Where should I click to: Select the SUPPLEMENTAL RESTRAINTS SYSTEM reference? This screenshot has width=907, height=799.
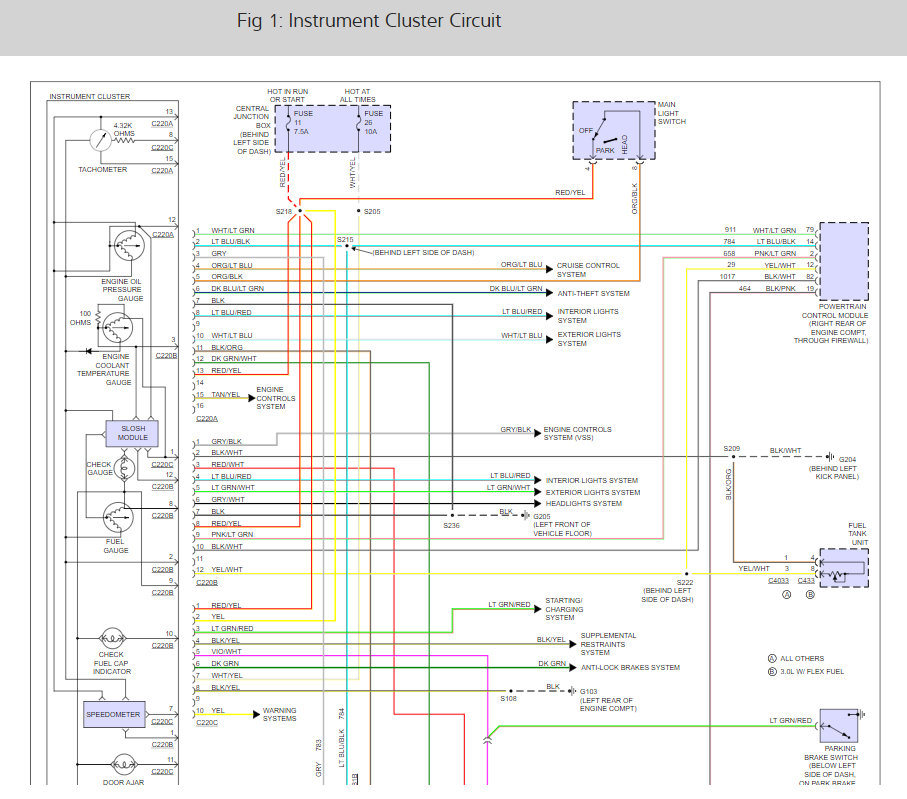click(608, 644)
